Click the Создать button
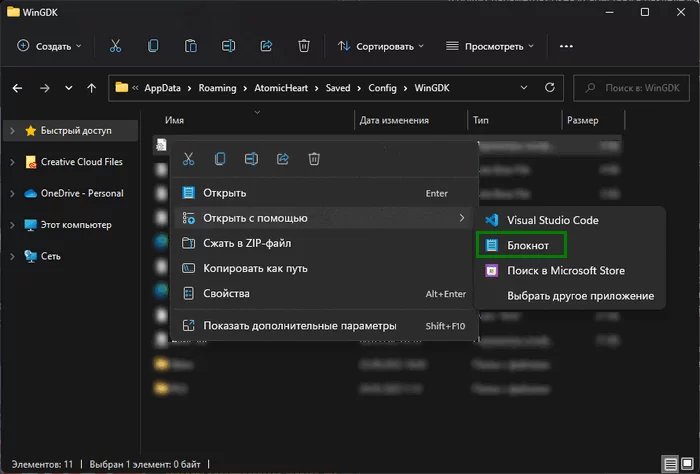The height and width of the screenshot is (474, 700). coord(50,46)
